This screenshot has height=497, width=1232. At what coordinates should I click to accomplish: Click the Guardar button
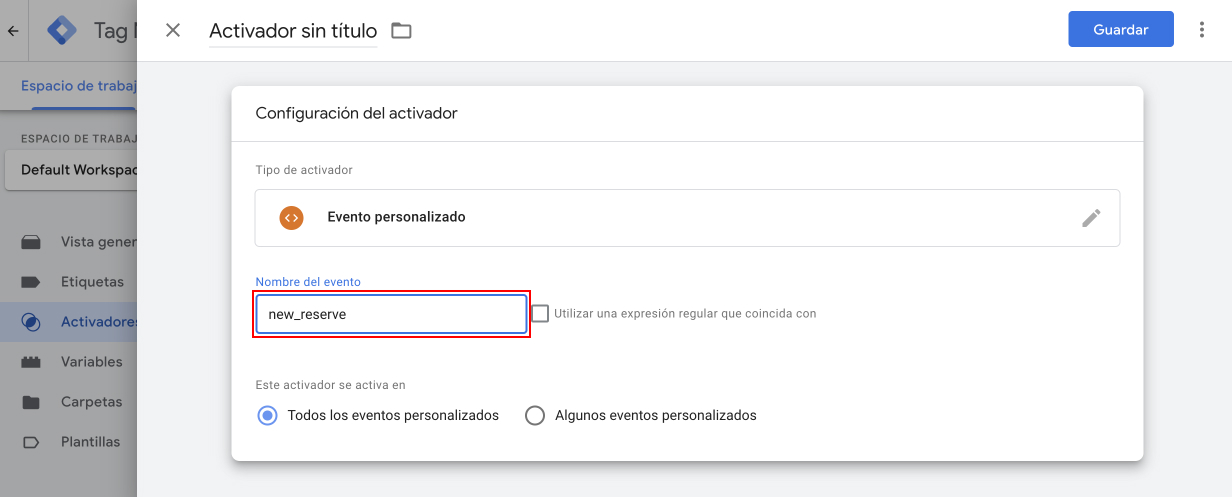tap(1120, 30)
